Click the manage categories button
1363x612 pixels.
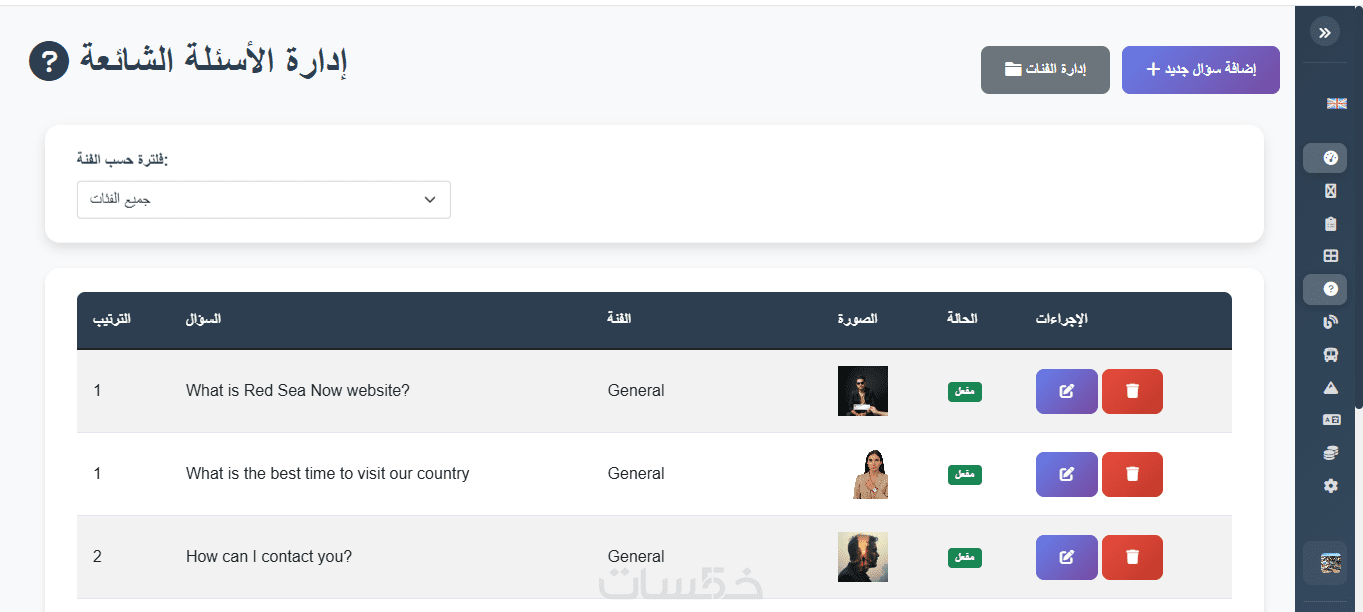point(1045,70)
